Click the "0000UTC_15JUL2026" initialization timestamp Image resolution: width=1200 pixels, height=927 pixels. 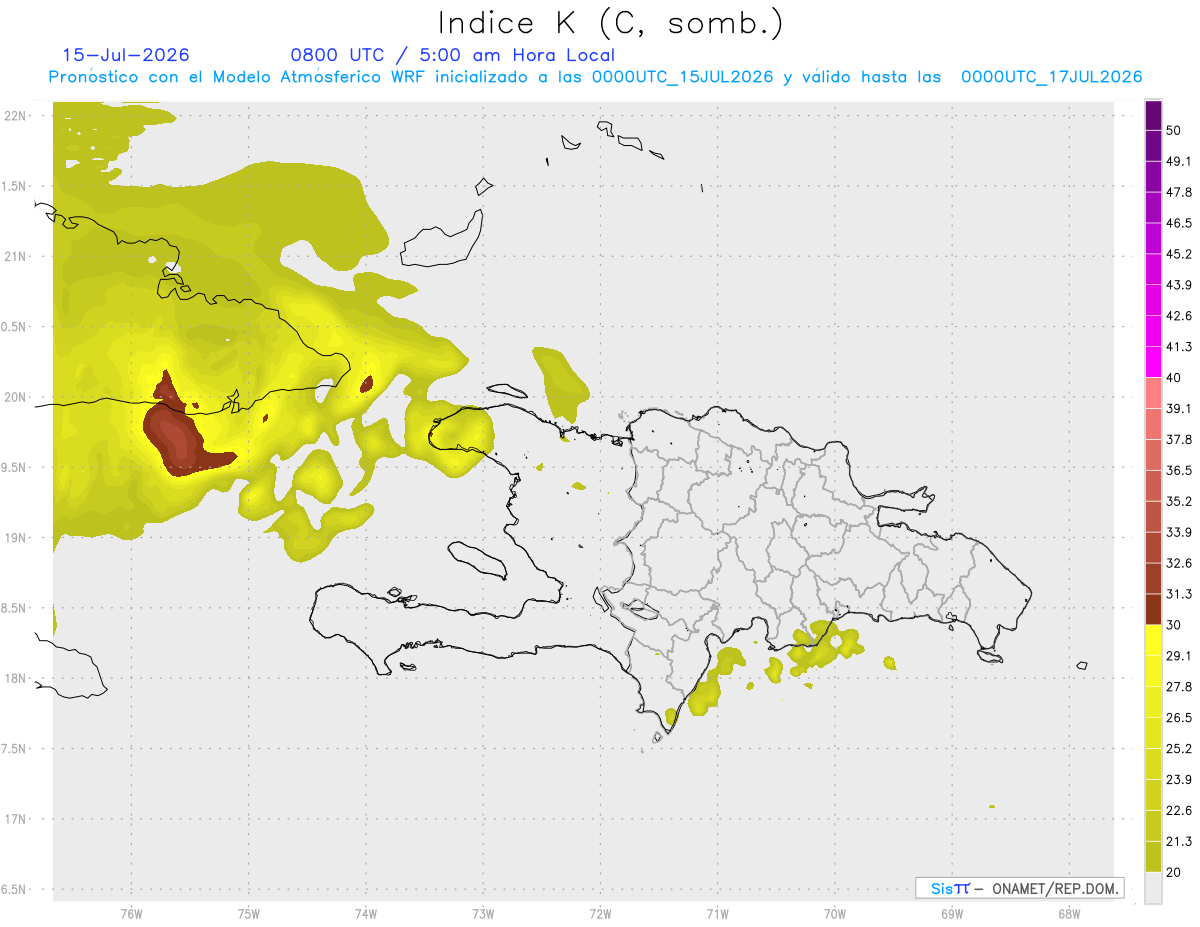click(x=682, y=77)
